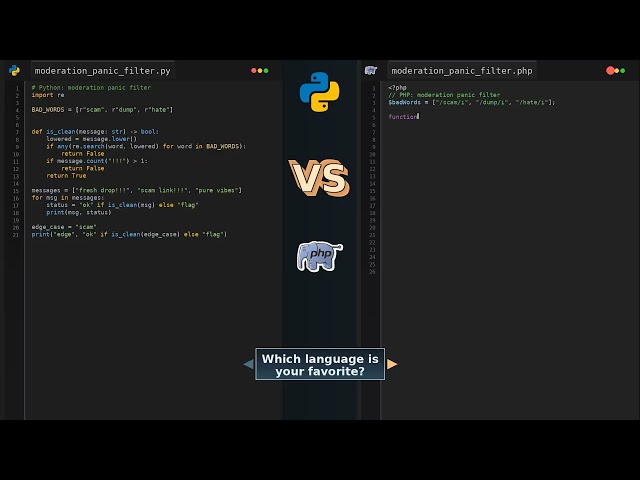Click the orange right-pointing arrow beside the banner
Image resolution: width=640 pixels, height=480 pixels.
tap(392, 364)
